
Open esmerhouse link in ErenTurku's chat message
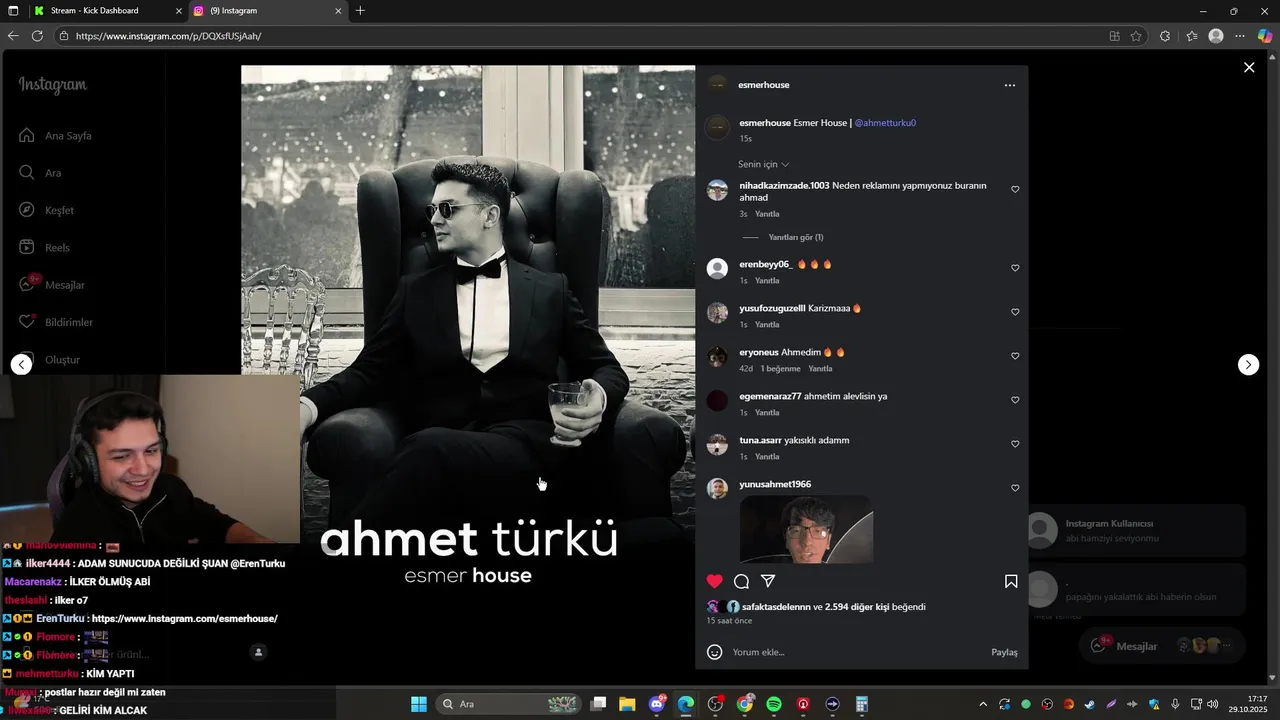(184, 619)
